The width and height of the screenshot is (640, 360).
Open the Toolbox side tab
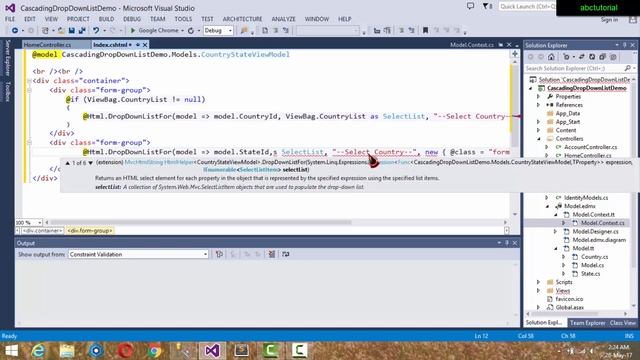click(x=7, y=91)
